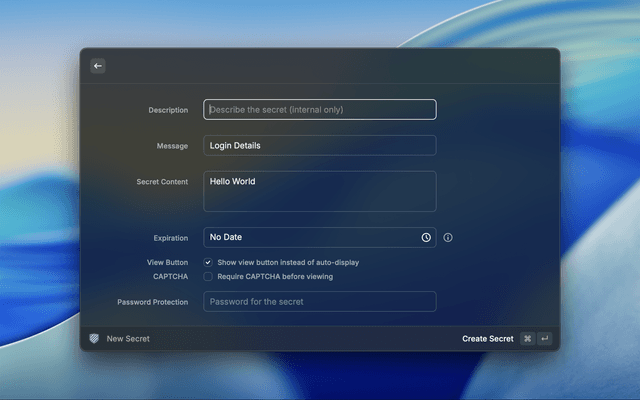Click the New Secret title text
This screenshot has height=400, width=640.
coord(128,339)
